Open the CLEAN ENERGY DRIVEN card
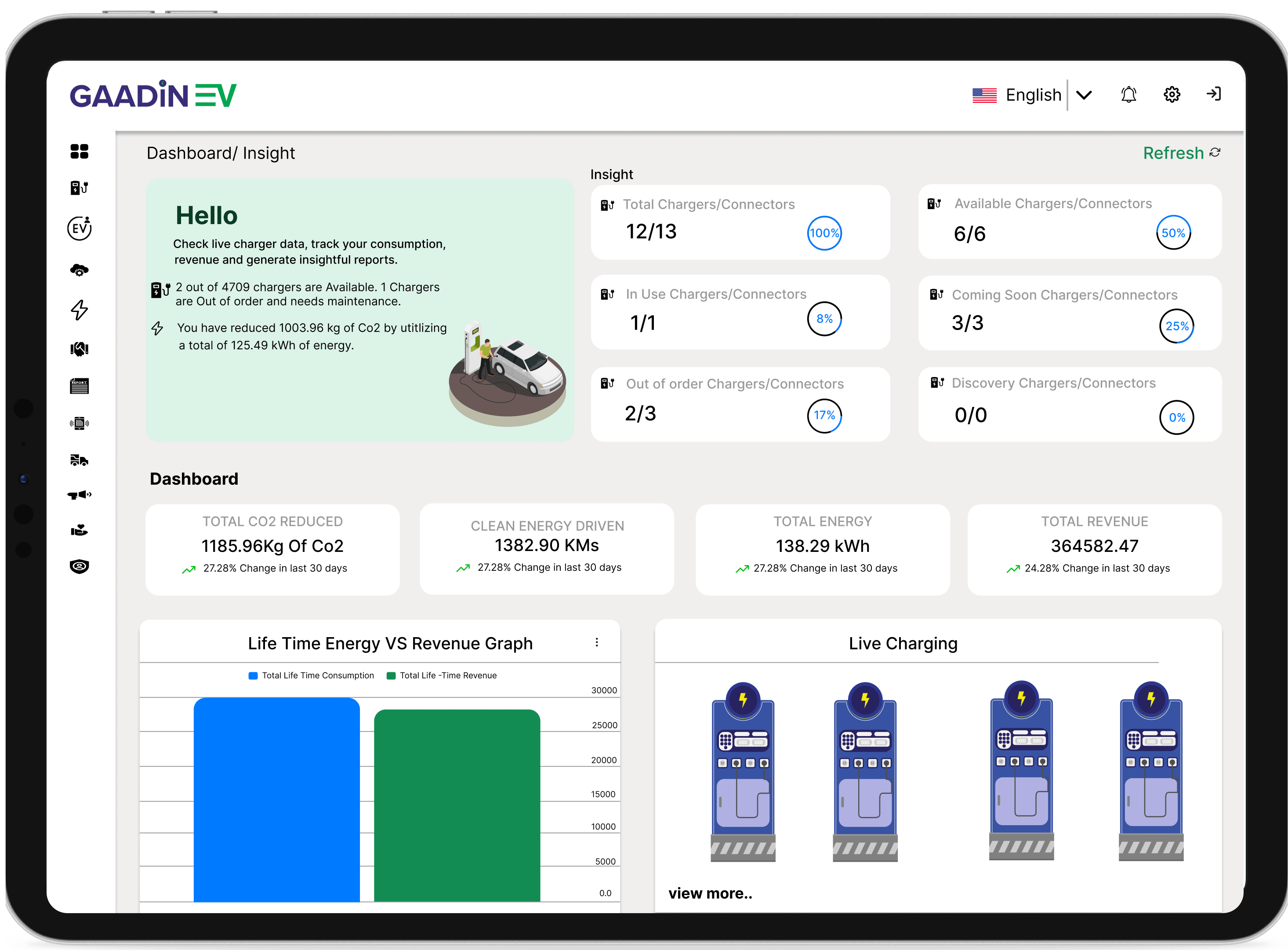 pyautogui.click(x=547, y=549)
